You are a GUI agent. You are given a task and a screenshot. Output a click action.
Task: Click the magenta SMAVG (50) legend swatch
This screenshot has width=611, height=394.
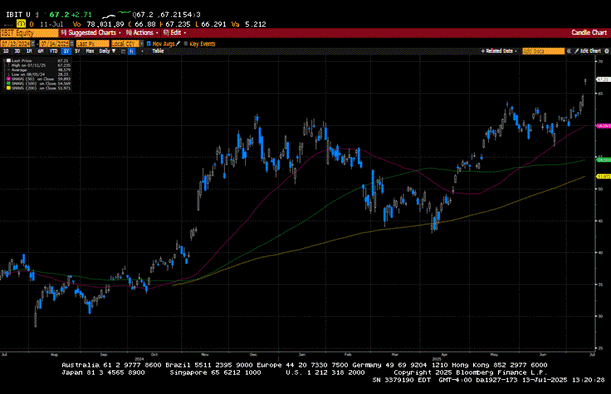point(8,79)
